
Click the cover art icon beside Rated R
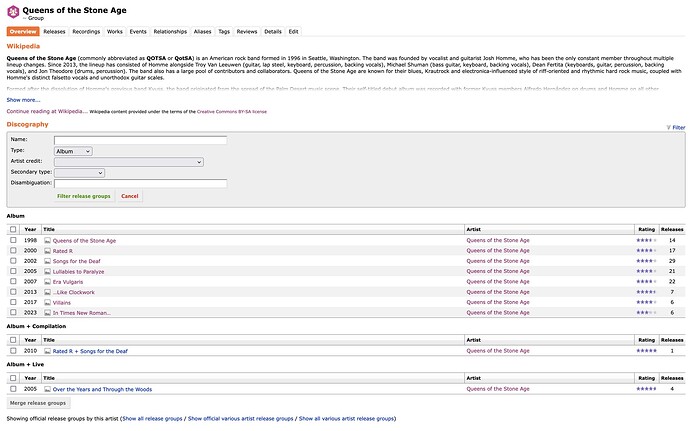click(x=48, y=251)
